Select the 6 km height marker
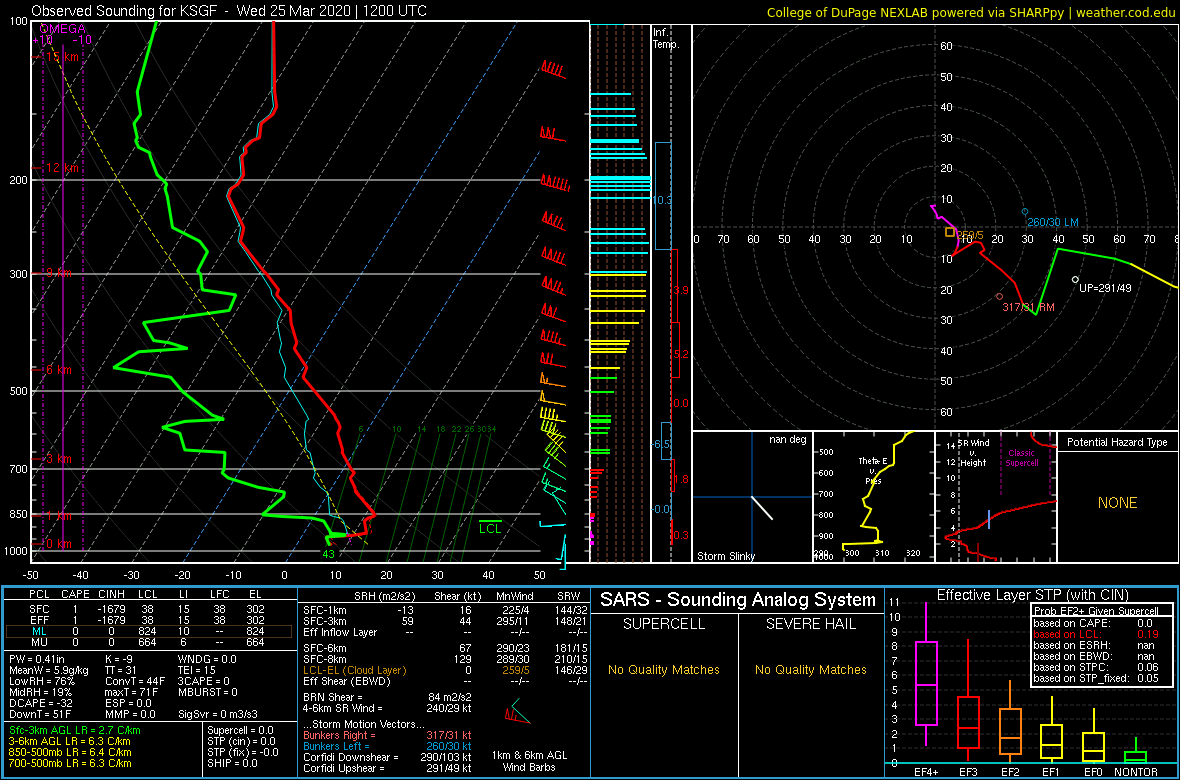 coord(59,370)
